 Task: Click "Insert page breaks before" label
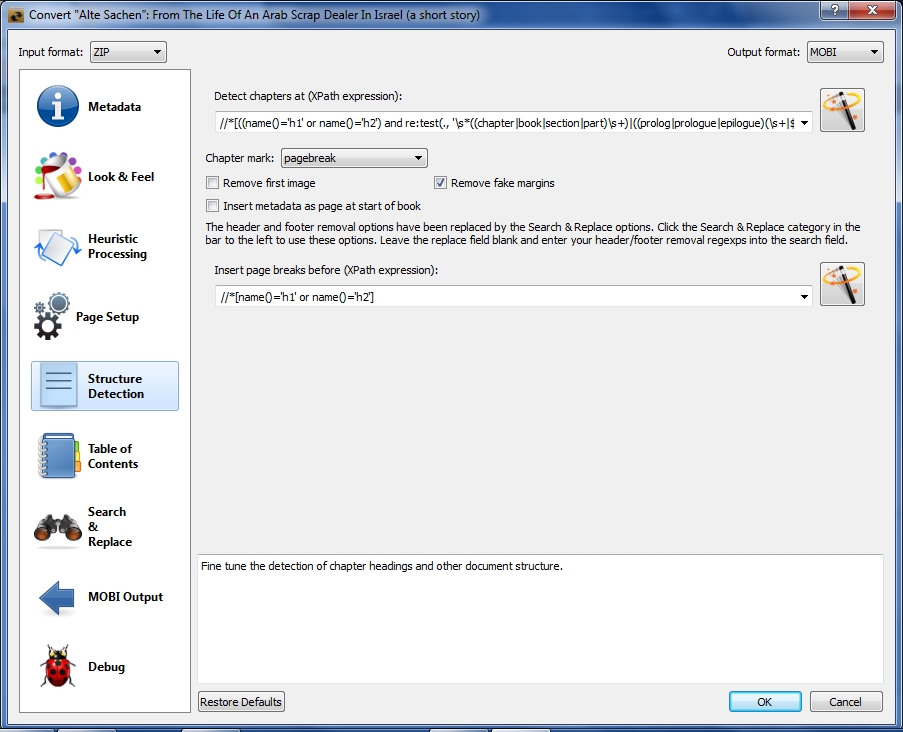326,270
